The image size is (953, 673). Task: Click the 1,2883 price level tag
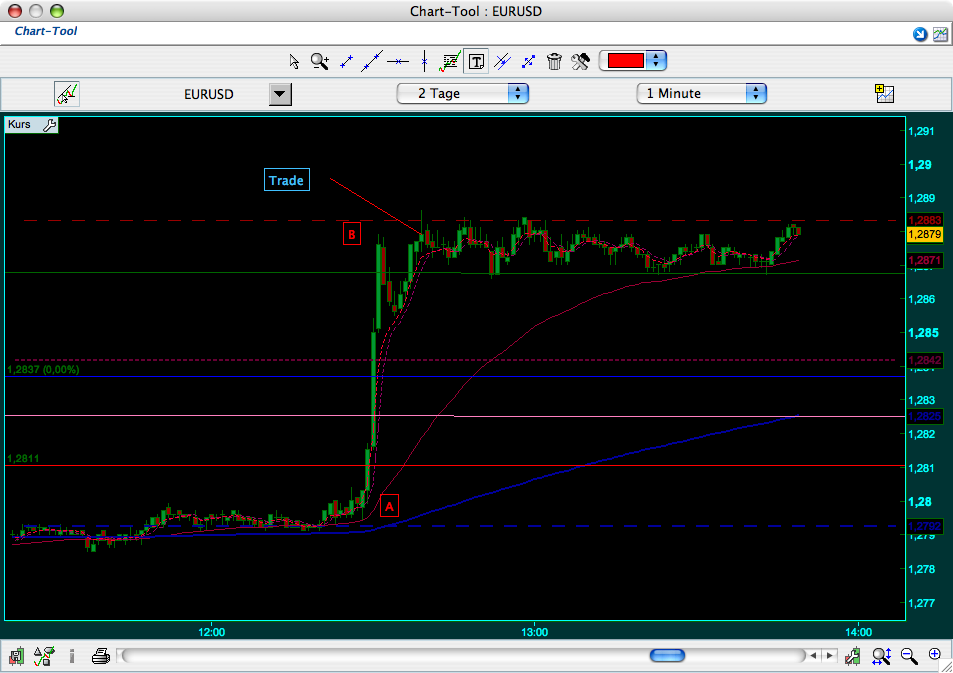pyautogui.click(x=924, y=220)
